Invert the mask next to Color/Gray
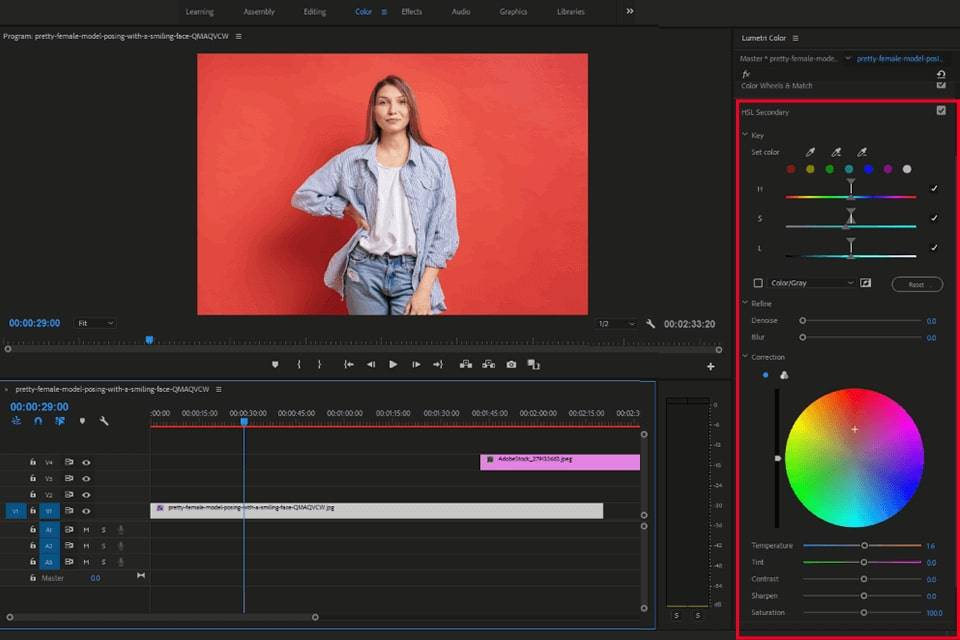This screenshot has height=640, width=960. coord(866,283)
